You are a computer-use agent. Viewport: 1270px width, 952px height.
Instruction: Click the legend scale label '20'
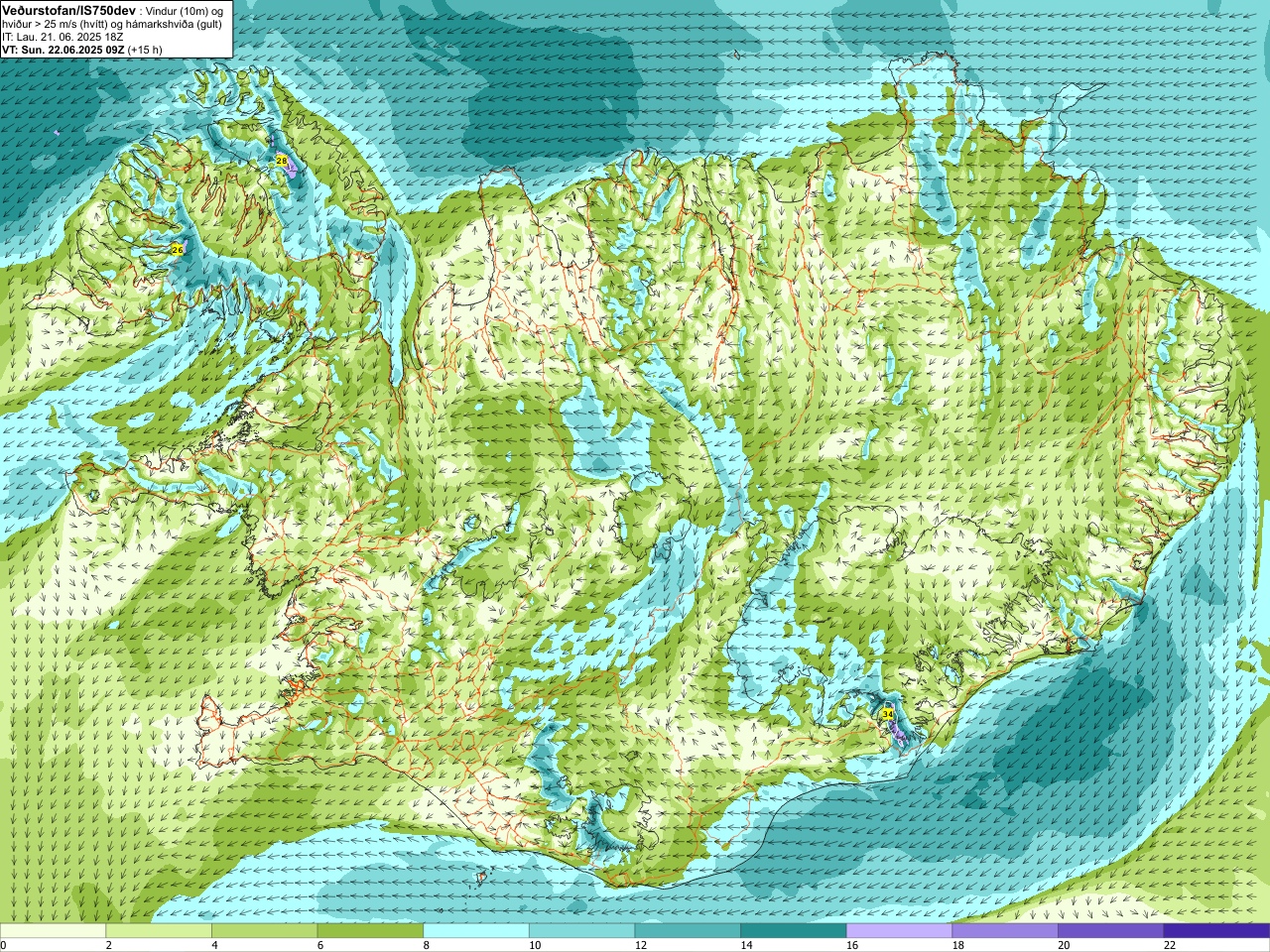click(1065, 945)
